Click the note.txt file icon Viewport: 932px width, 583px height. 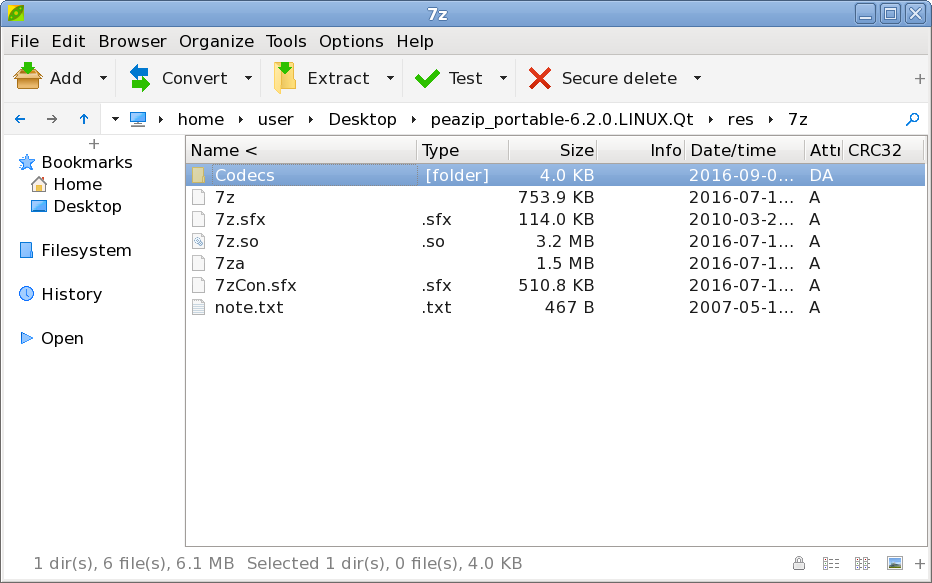pyautogui.click(x=199, y=307)
